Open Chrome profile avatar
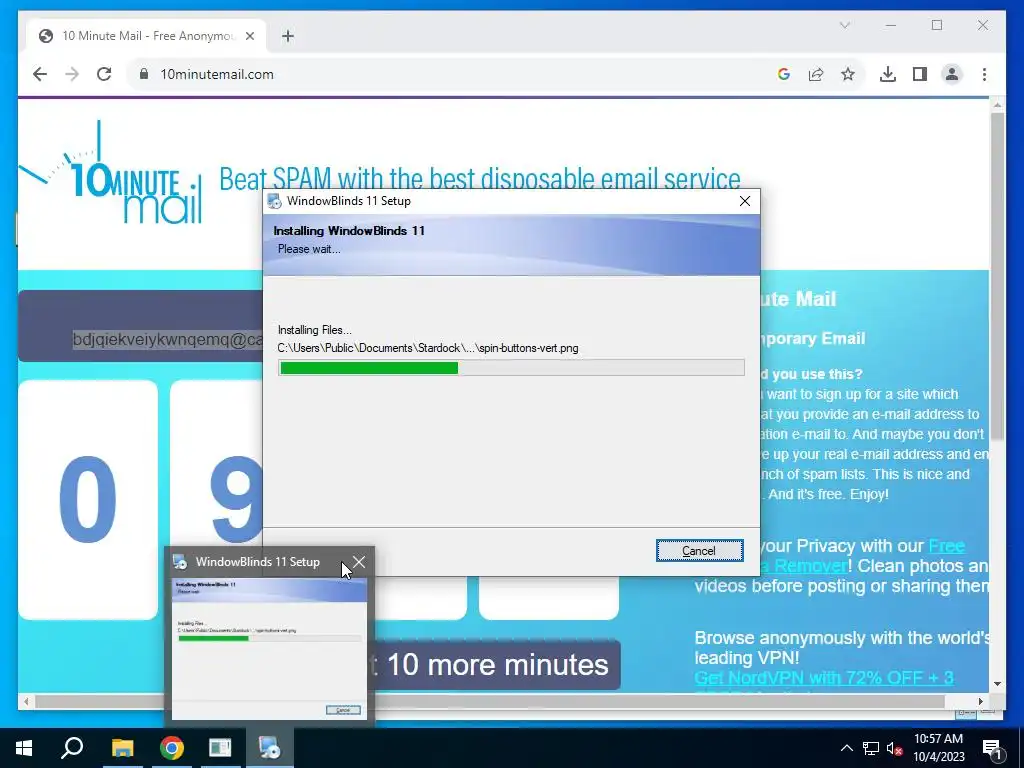1024x768 pixels. pos(952,74)
